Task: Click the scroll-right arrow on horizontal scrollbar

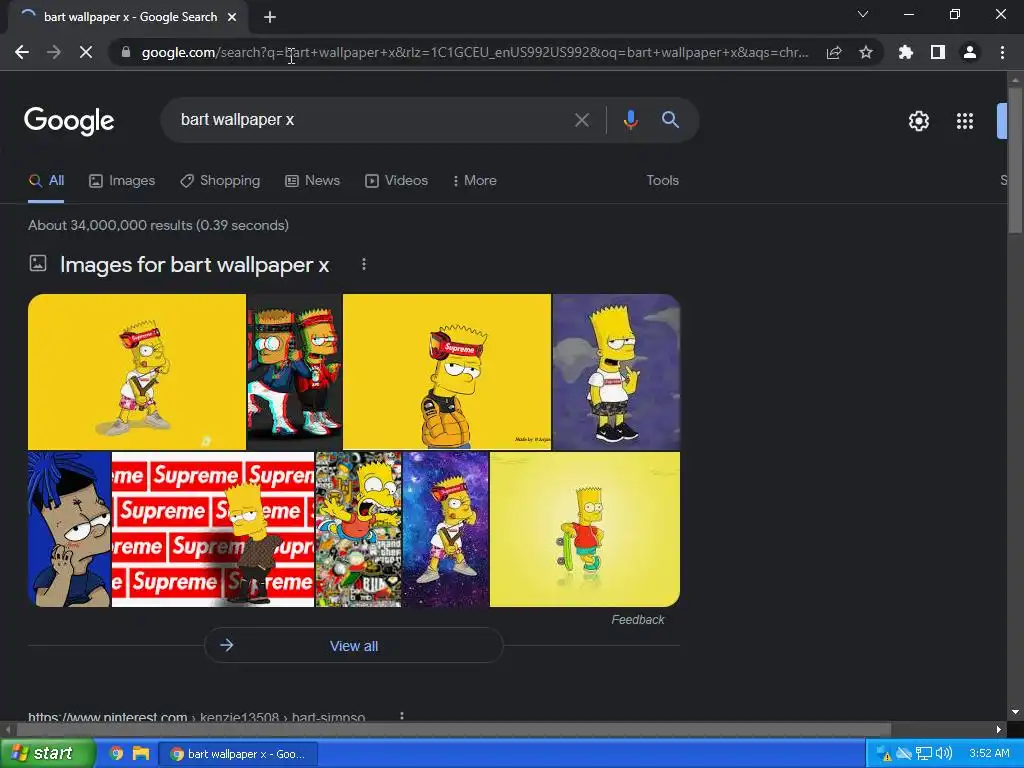Action: 999,729
